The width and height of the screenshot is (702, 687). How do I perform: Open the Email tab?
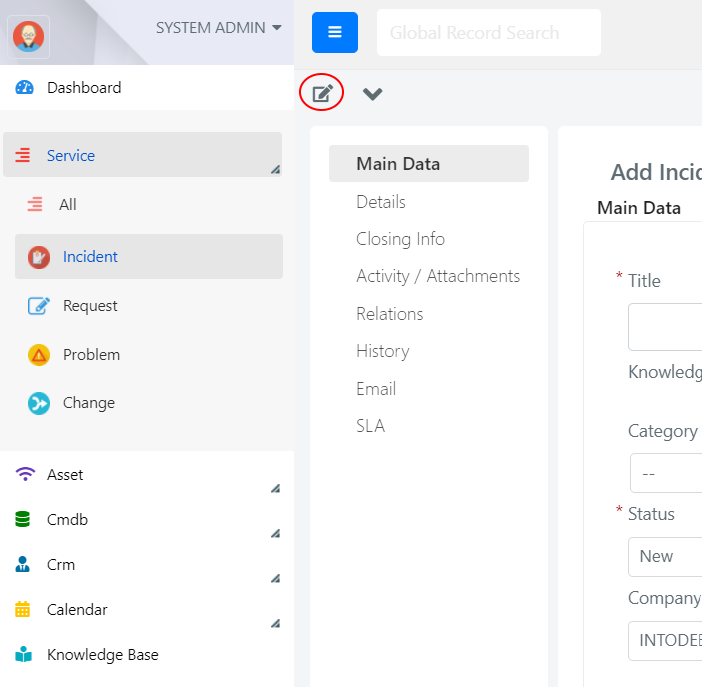376,389
